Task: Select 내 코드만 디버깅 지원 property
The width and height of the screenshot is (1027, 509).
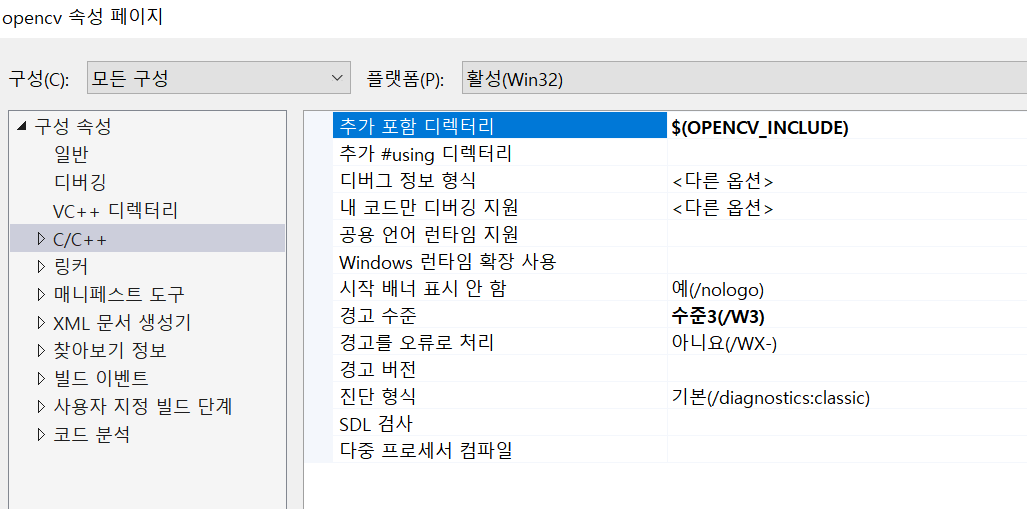Action: click(500, 207)
